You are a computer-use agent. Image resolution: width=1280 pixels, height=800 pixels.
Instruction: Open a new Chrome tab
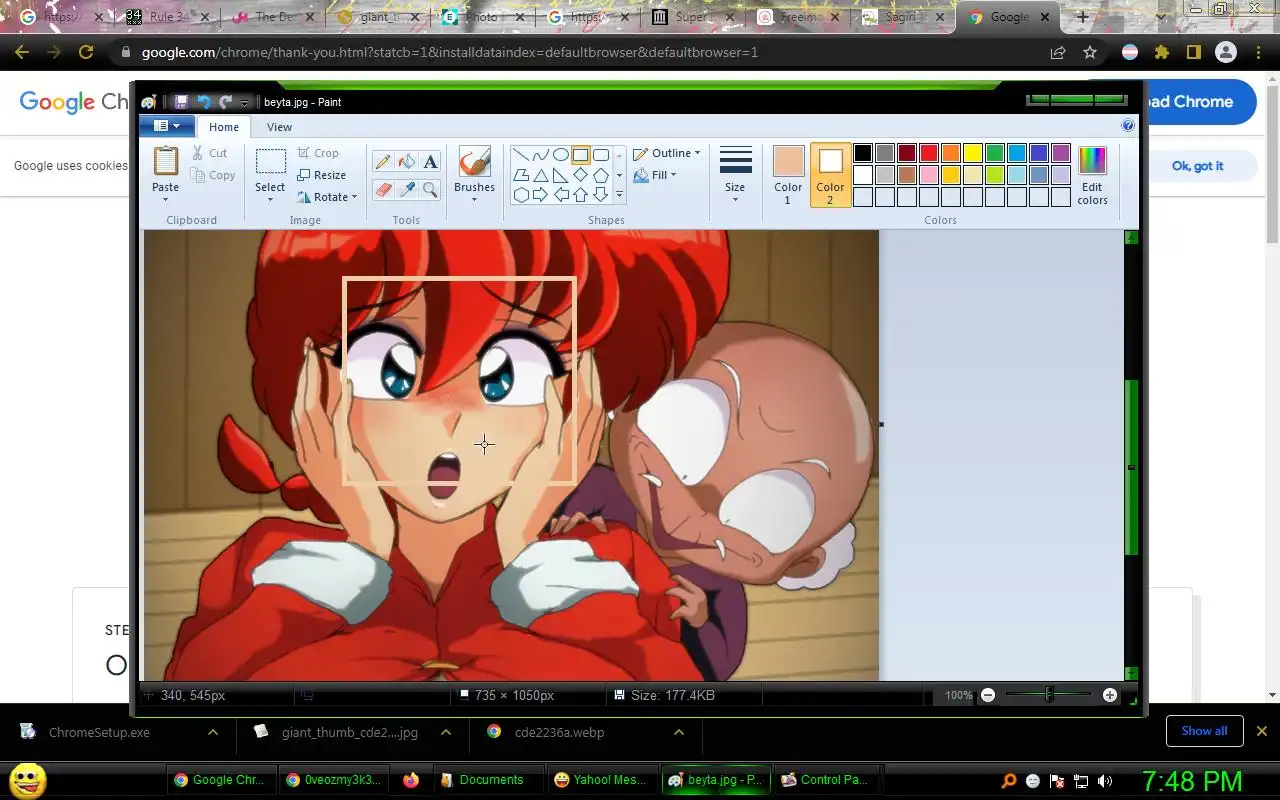pos(1082,17)
